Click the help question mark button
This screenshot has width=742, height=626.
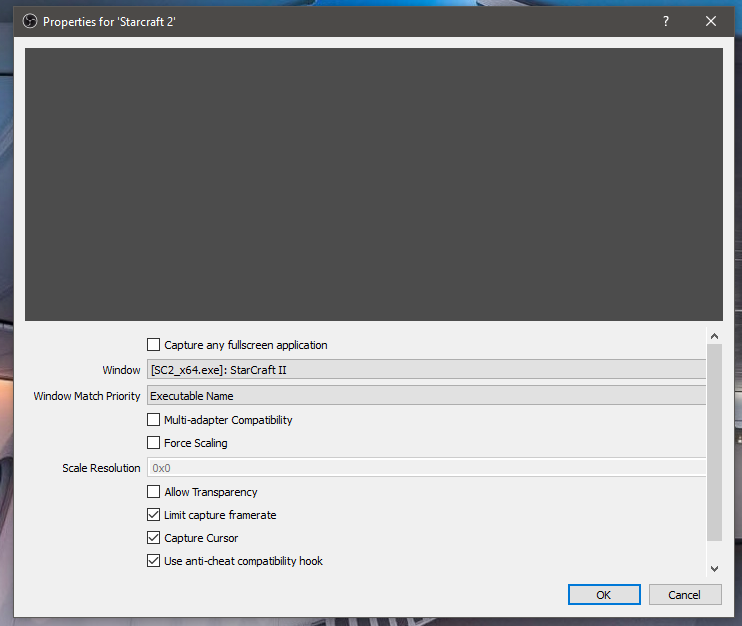[x=666, y=21]
